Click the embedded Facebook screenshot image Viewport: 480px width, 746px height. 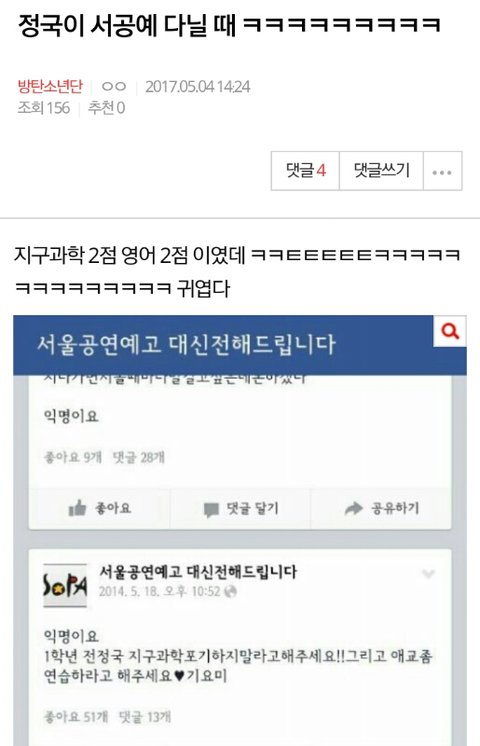coord(240,530)
